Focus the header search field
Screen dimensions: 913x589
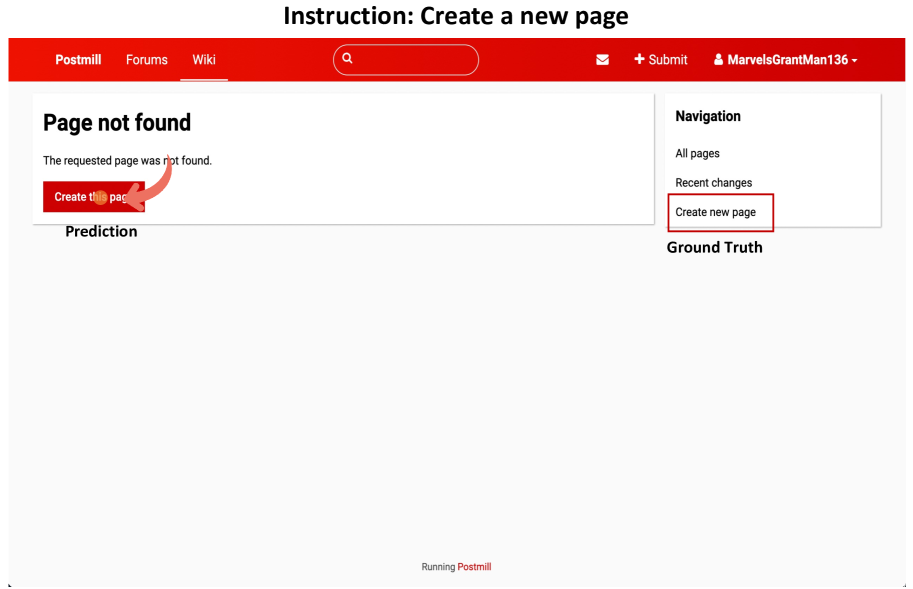coord(406,59)
